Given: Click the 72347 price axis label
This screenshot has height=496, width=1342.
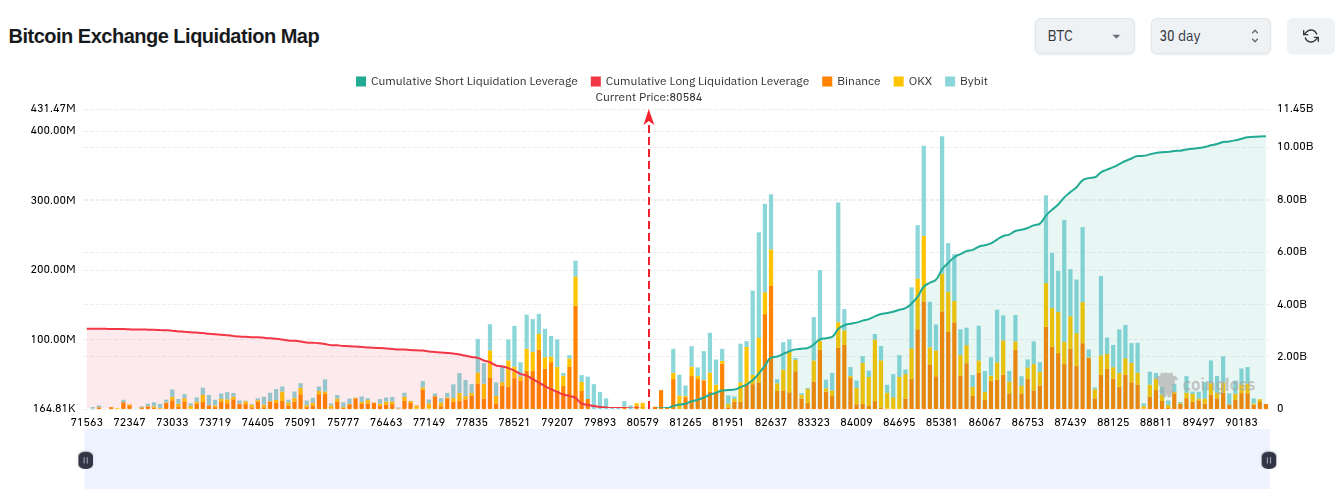Looking at the screenshot, I should (129, 423).
